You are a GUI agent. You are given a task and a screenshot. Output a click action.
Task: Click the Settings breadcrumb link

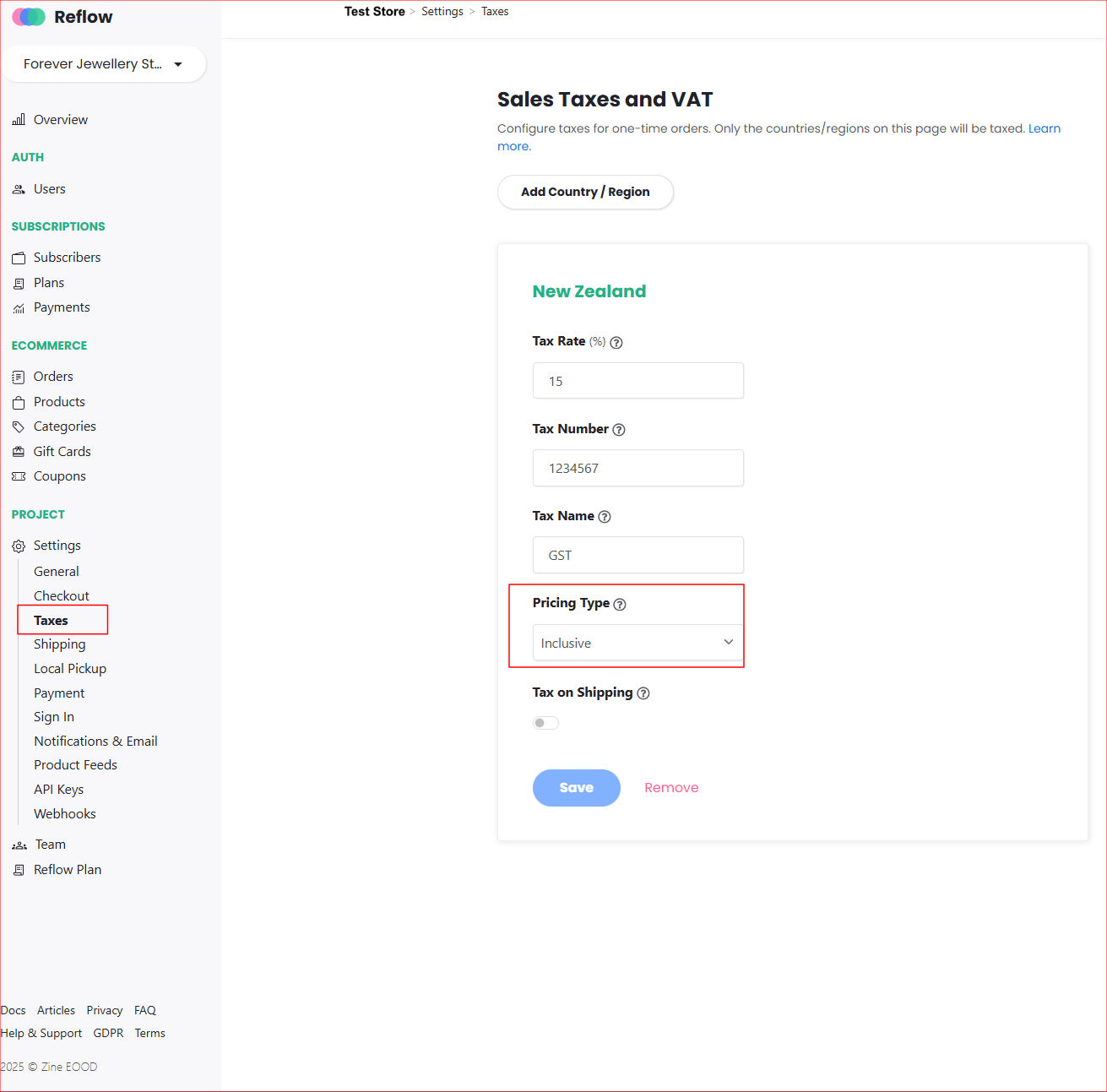point(442,12)
